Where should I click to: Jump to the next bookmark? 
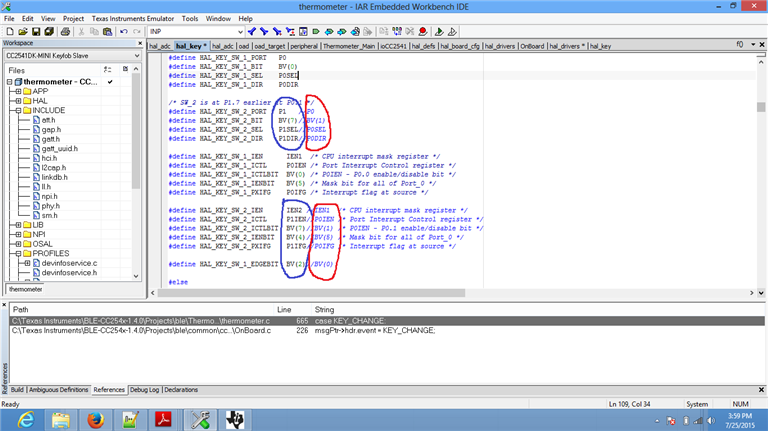pos(342,32)
